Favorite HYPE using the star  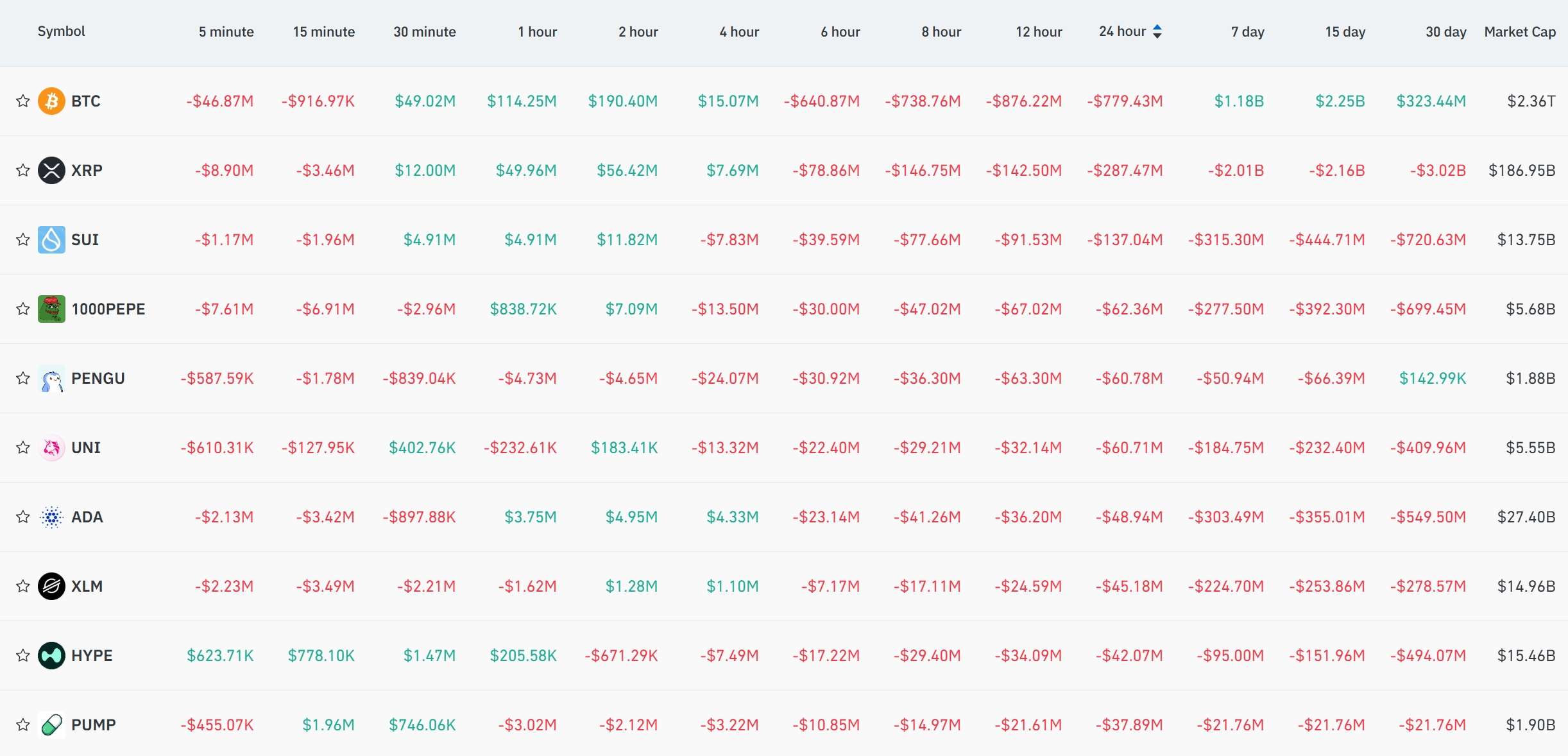[x=23, y=655]
